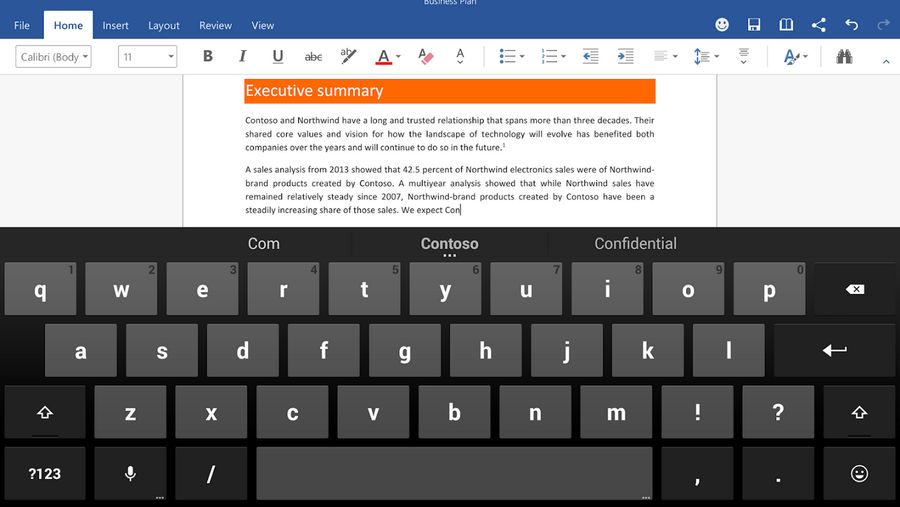Tap the period key
900x507 pixels.
click(x=778, y=474)
